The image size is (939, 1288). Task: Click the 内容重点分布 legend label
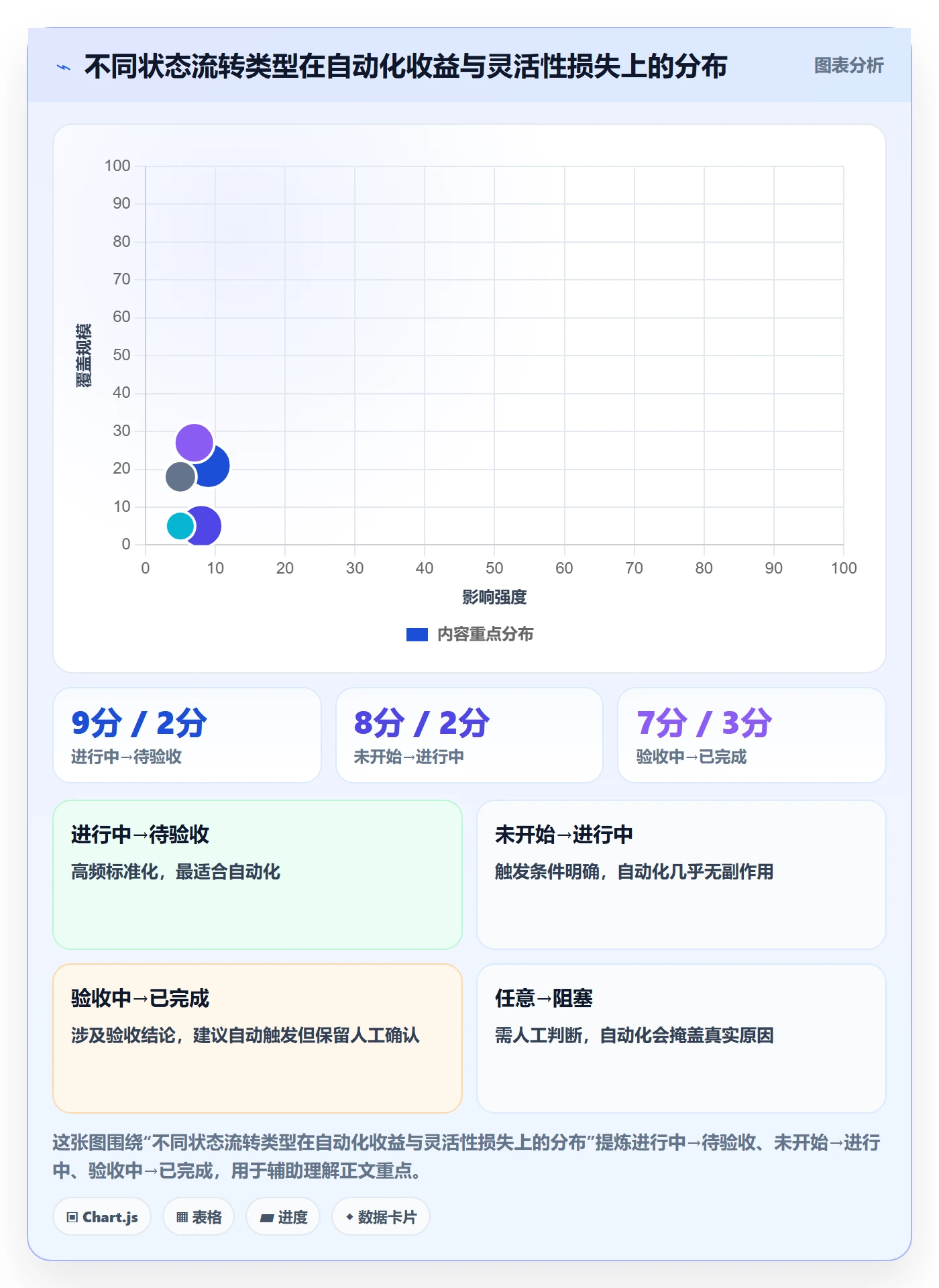pos(485,635)
